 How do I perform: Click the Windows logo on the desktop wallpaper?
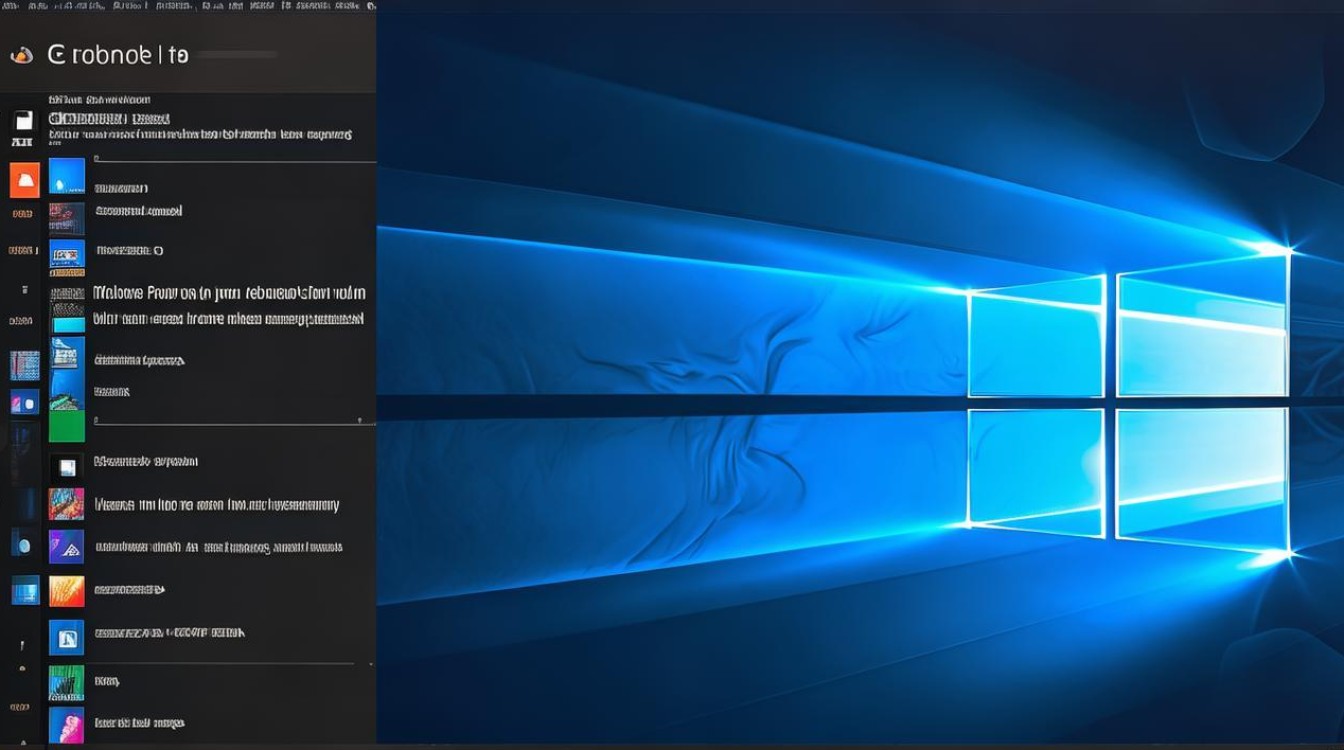click(1128, 400)
